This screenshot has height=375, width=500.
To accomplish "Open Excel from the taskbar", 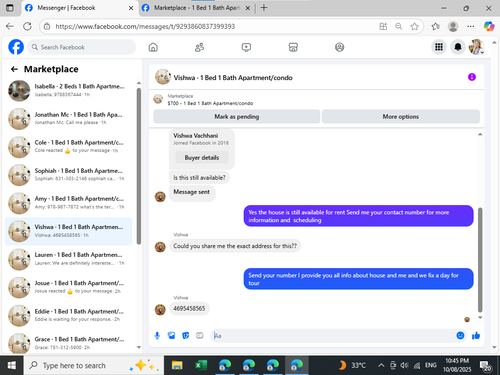I will [x=201, y=365].
